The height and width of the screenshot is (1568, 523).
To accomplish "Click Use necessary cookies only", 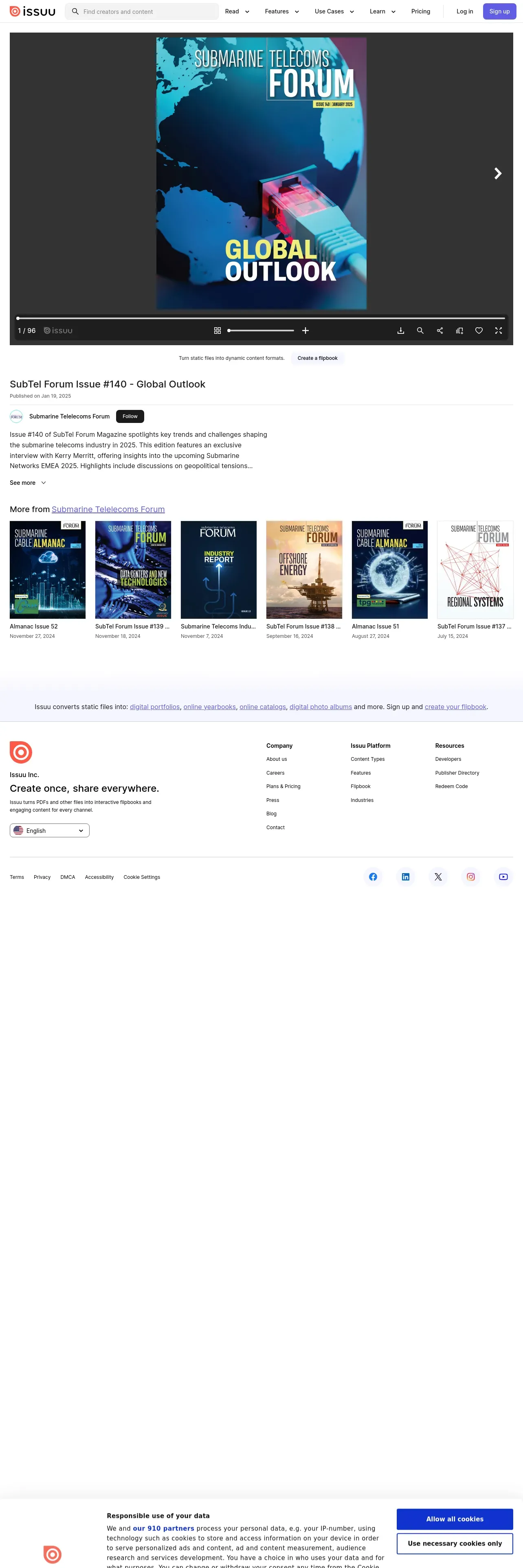I will pyautogui.click(x=455, y=1543).
